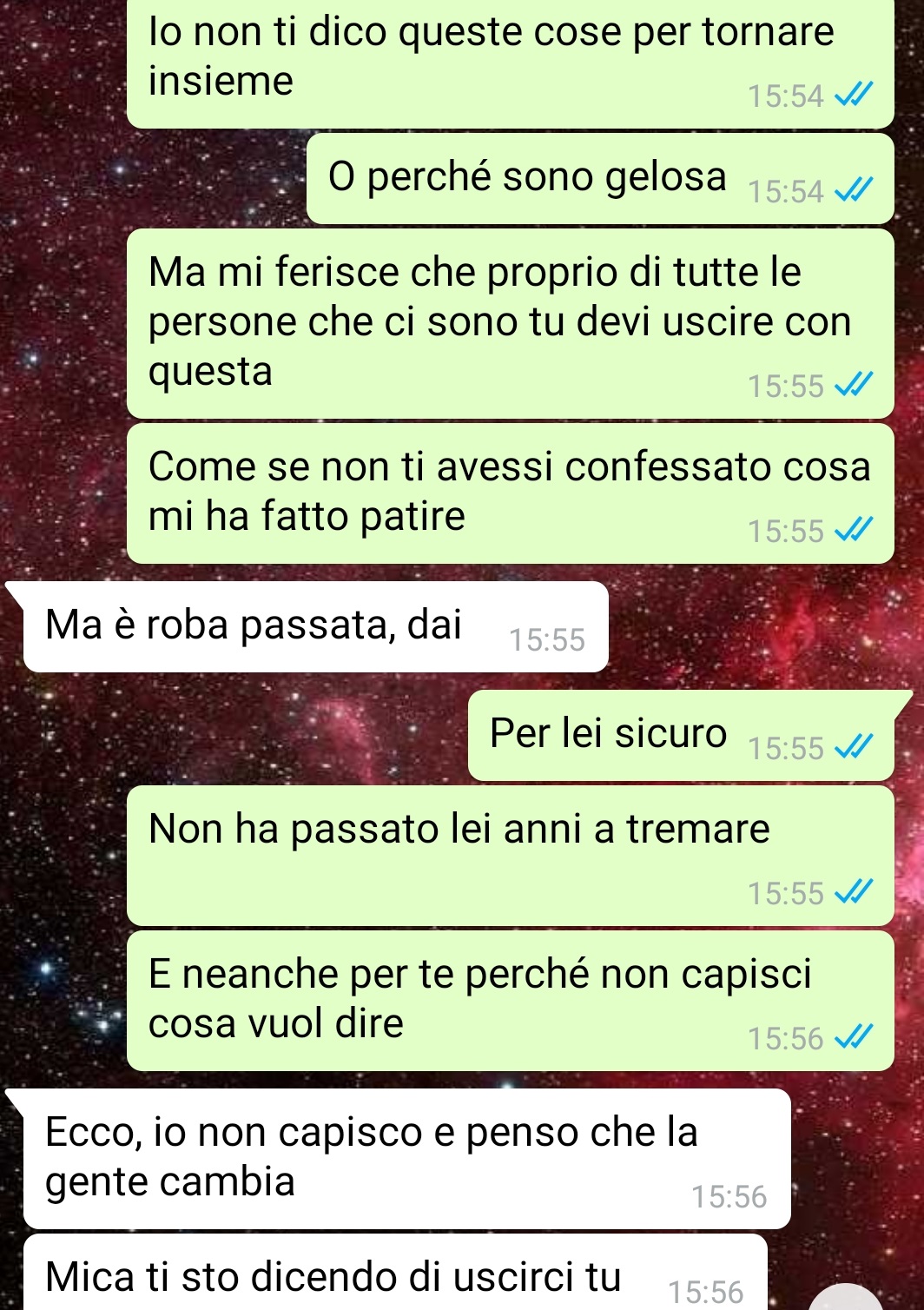This screenshot has width=924, height=1310.
Task: Tap message "Come se non ti avessi confessato"
Action: (x=511, y=493)
